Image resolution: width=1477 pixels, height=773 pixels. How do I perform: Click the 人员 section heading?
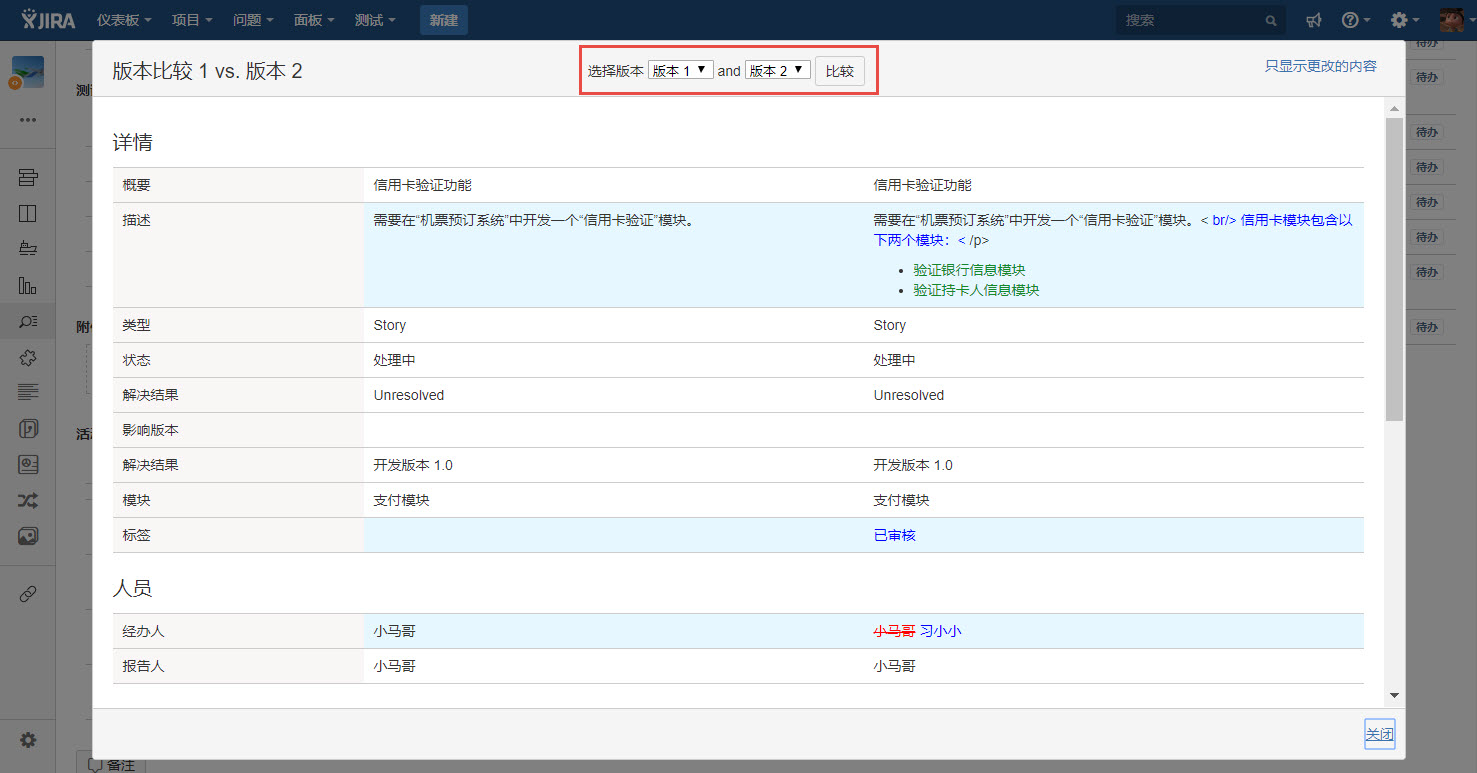click(132, 588)
